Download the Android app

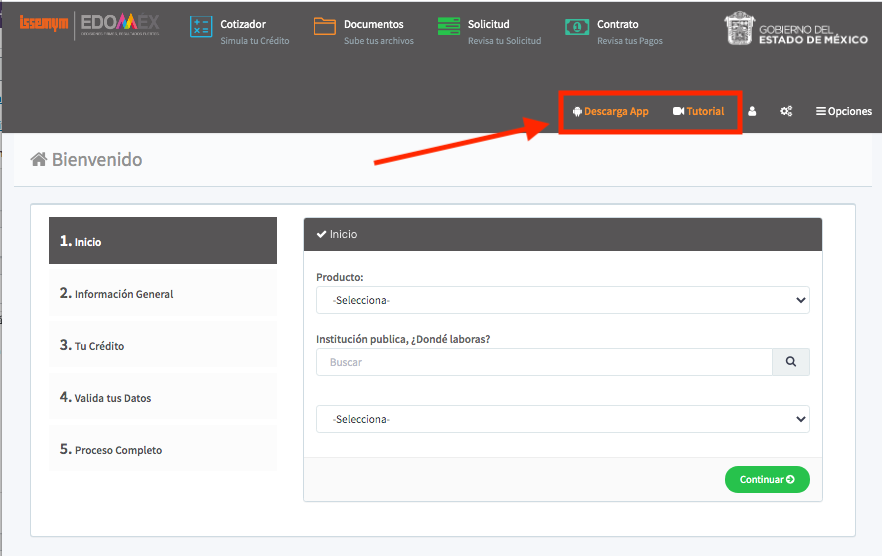coord(610,112)
